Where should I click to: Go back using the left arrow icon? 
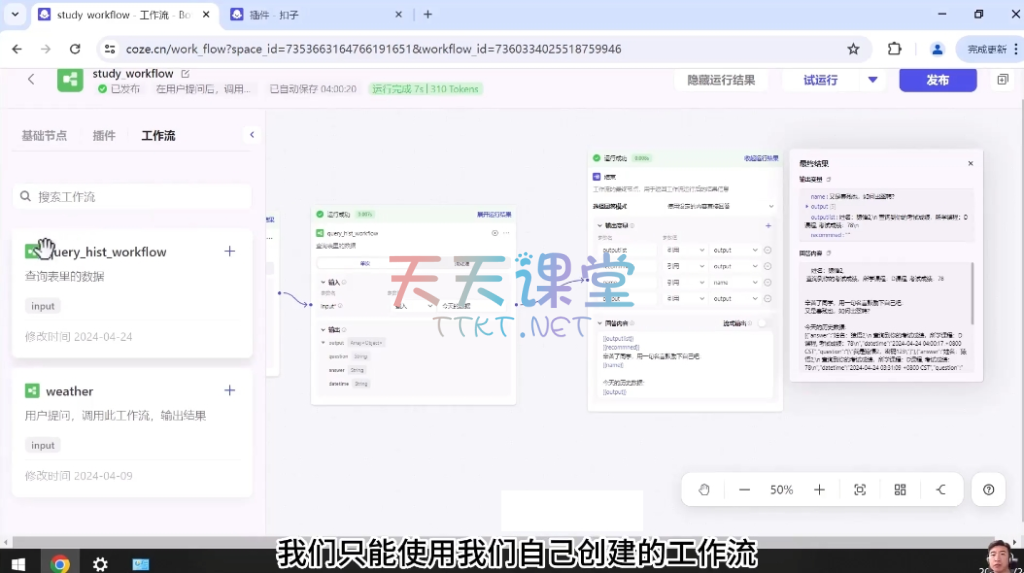[x=31, y=80]
